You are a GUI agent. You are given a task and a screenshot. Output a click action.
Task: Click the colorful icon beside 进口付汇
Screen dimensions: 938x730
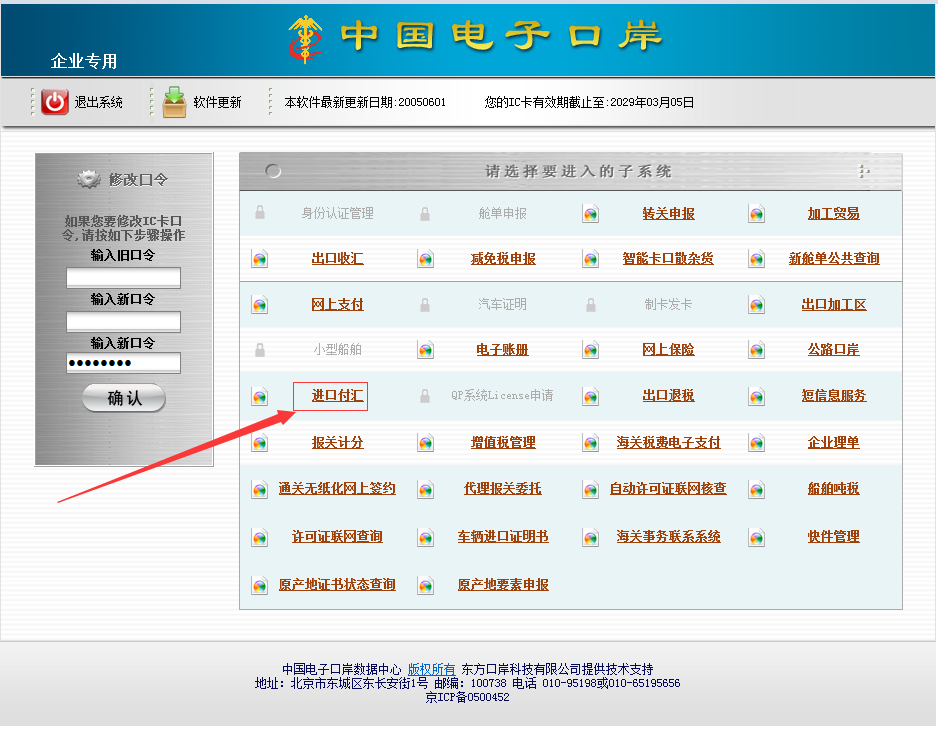coord(259,397)
